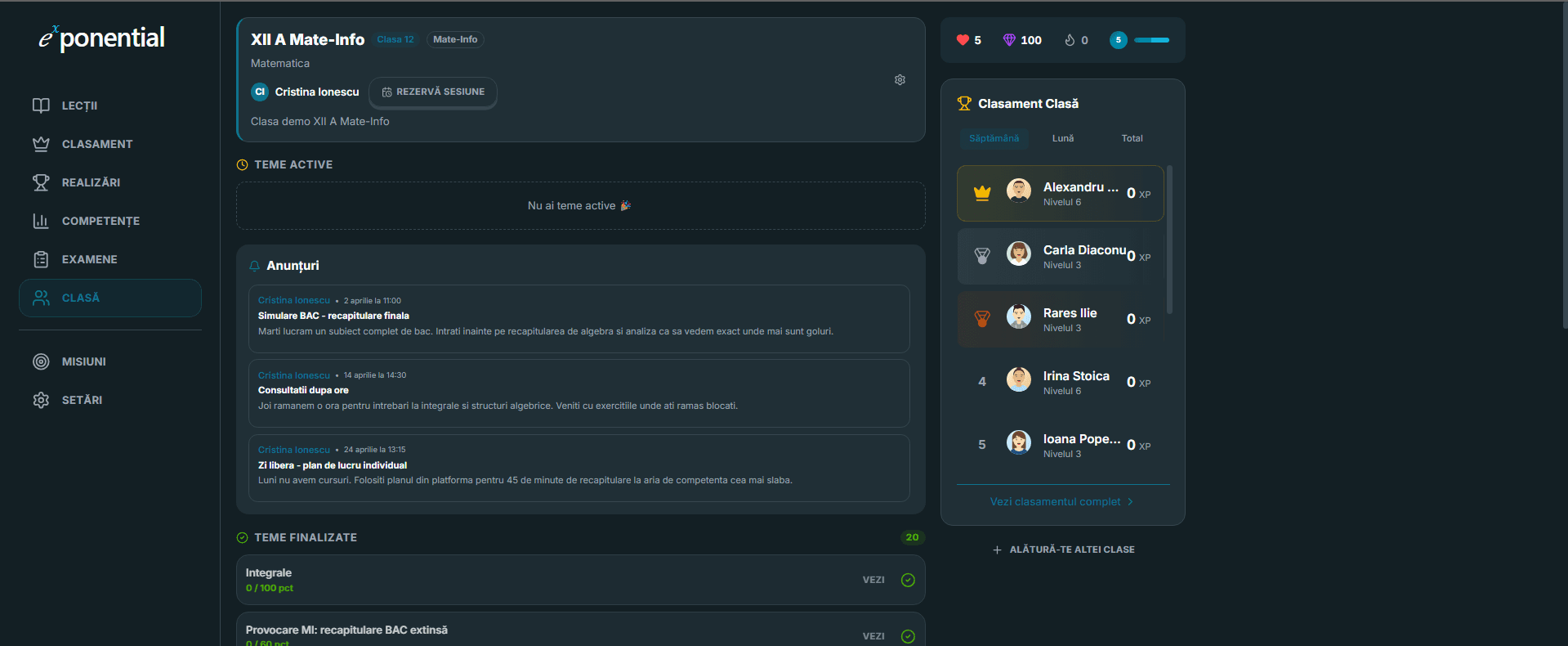This screenshot has height=646, width=1568.
Task: Click the Teme Finalizate check icon
Action: pyautogui.click(x=242, y=538)
